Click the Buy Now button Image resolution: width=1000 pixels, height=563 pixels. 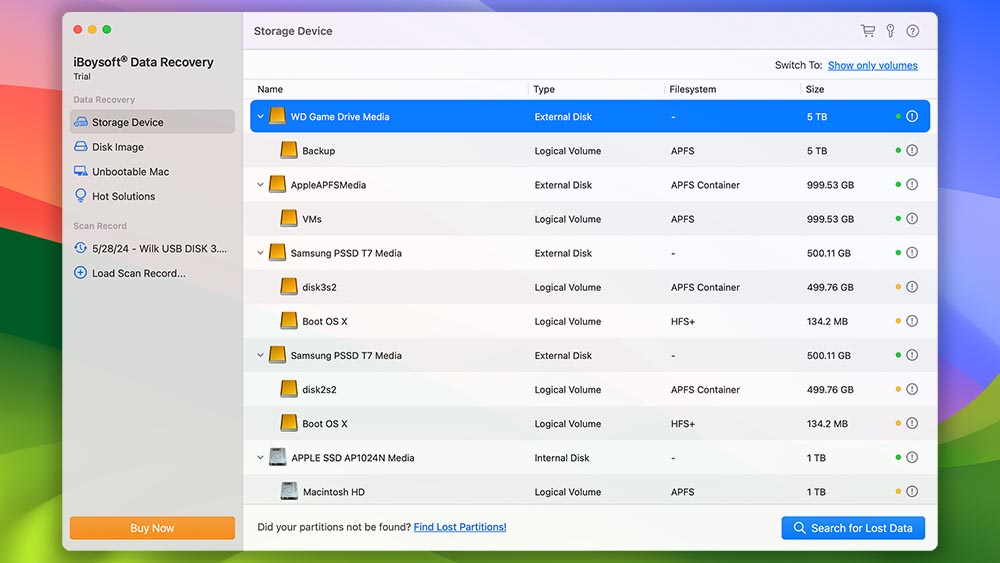(x=152, y=528)
